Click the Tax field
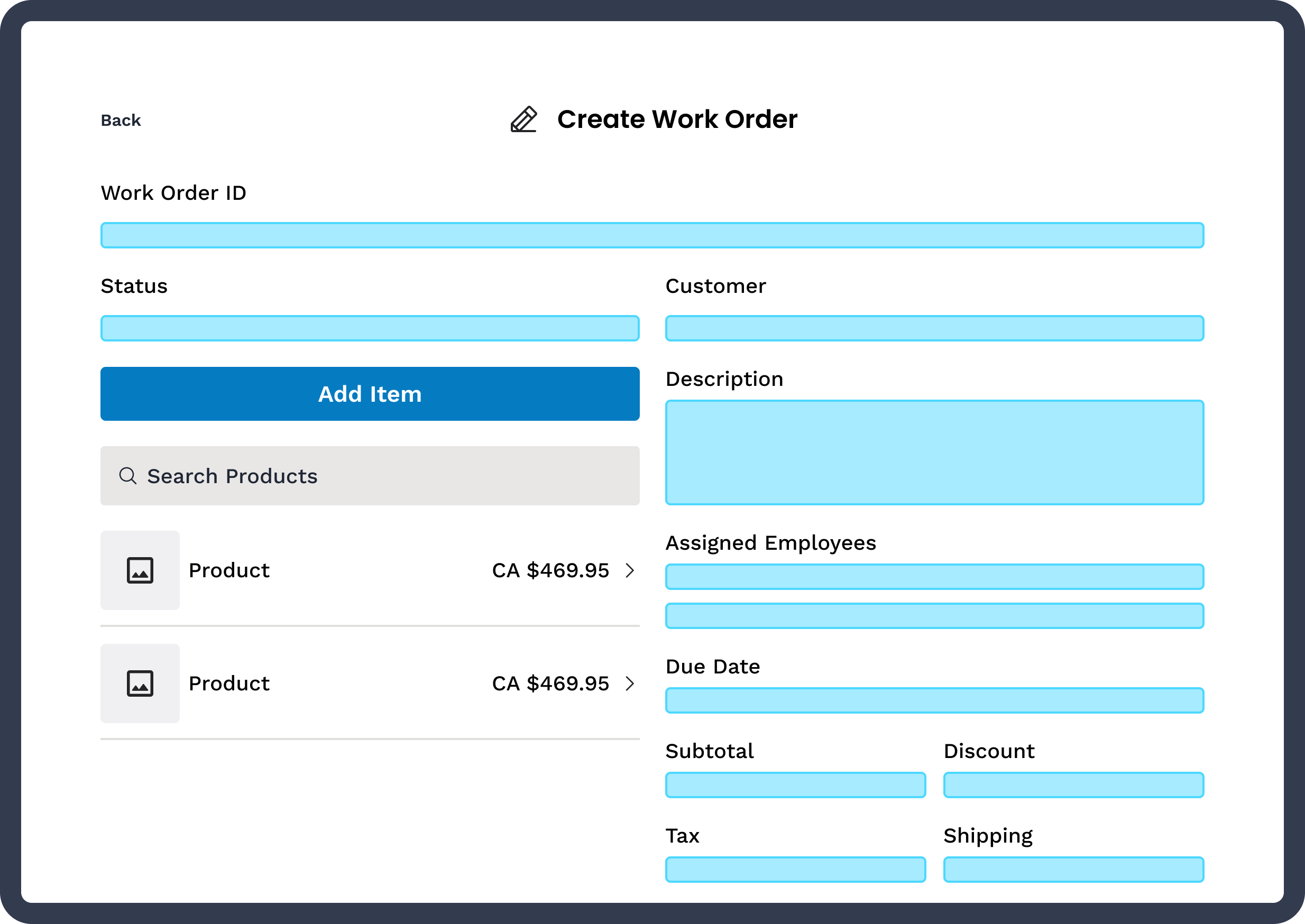This screenshot has width=1305, height=924. tap(795, 870)
